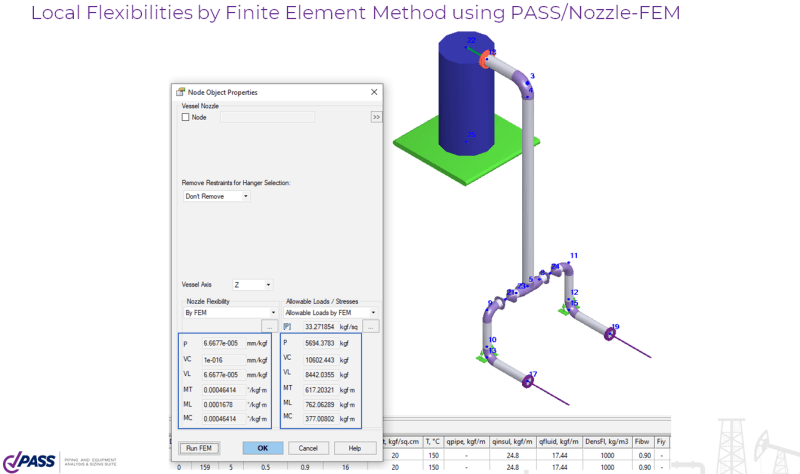
Task: Open the Allowable Loads by FEM dropdown
Action: click(330, 313)
